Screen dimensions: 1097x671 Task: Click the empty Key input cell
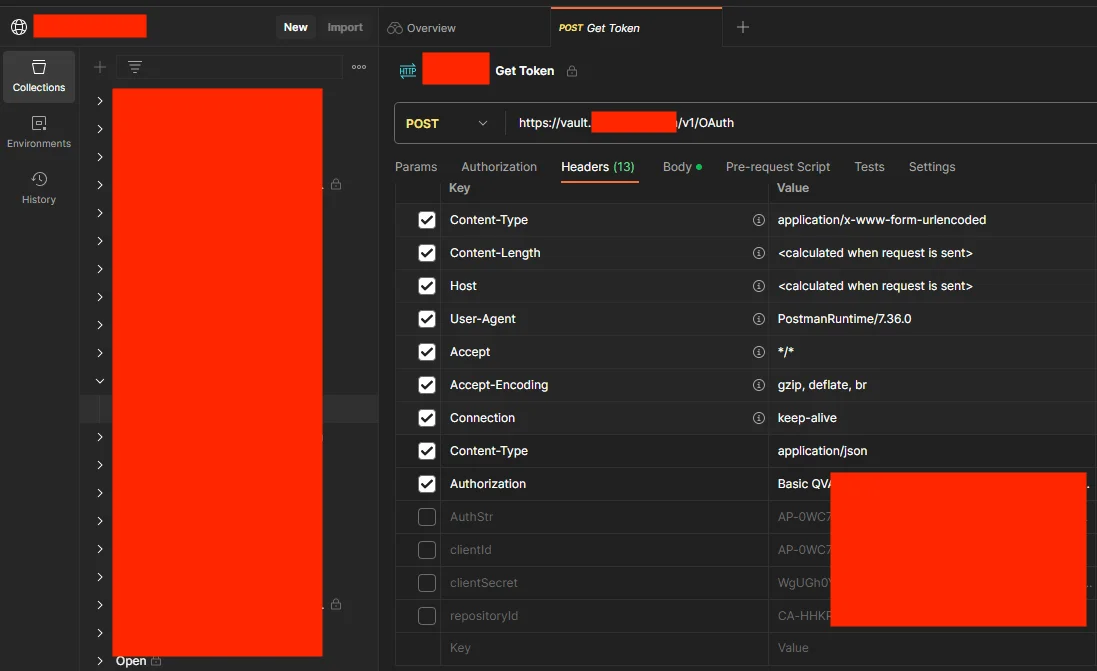point(604,648)
